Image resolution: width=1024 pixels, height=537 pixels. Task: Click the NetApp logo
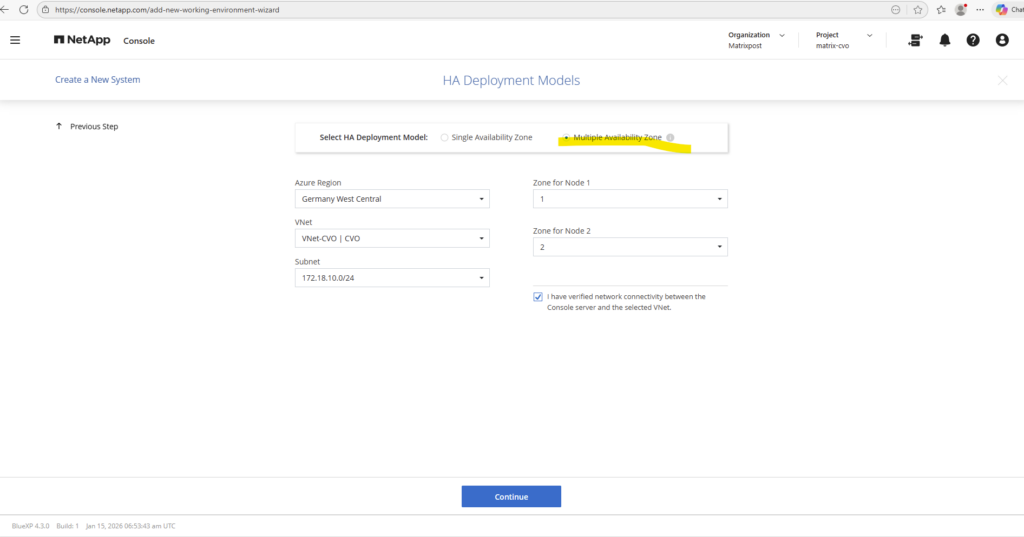point(82,40)
